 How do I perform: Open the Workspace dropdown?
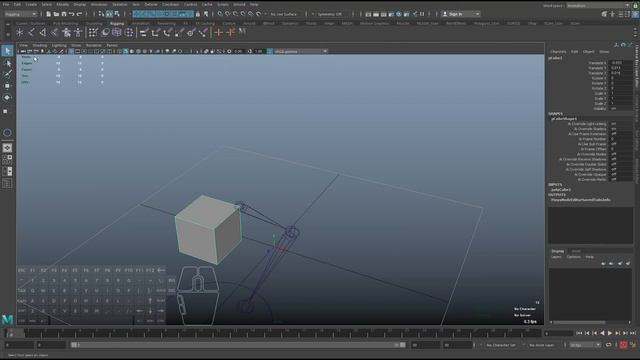[599, 5]
